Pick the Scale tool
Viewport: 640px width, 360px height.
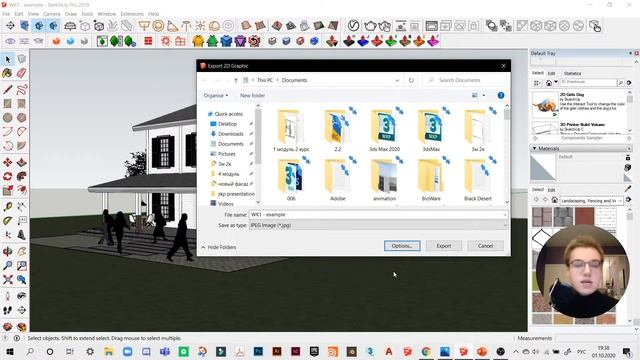[7, 191]
